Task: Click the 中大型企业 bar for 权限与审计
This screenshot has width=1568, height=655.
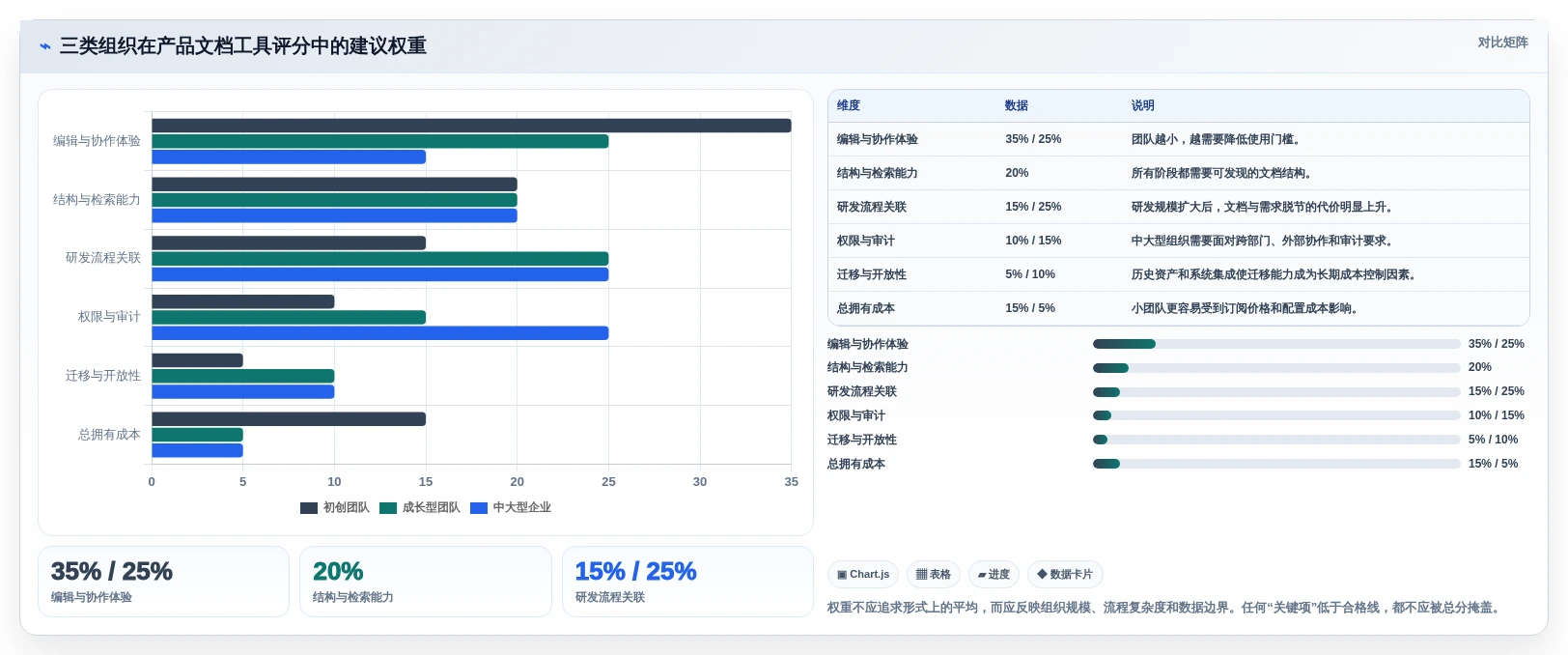Action: click(380, 333)
